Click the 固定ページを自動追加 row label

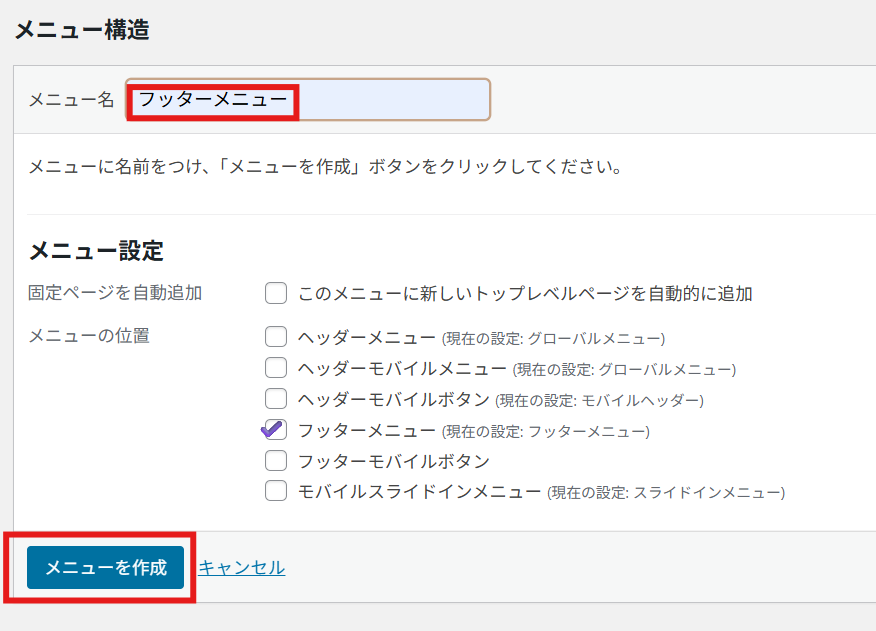(115, 293)
